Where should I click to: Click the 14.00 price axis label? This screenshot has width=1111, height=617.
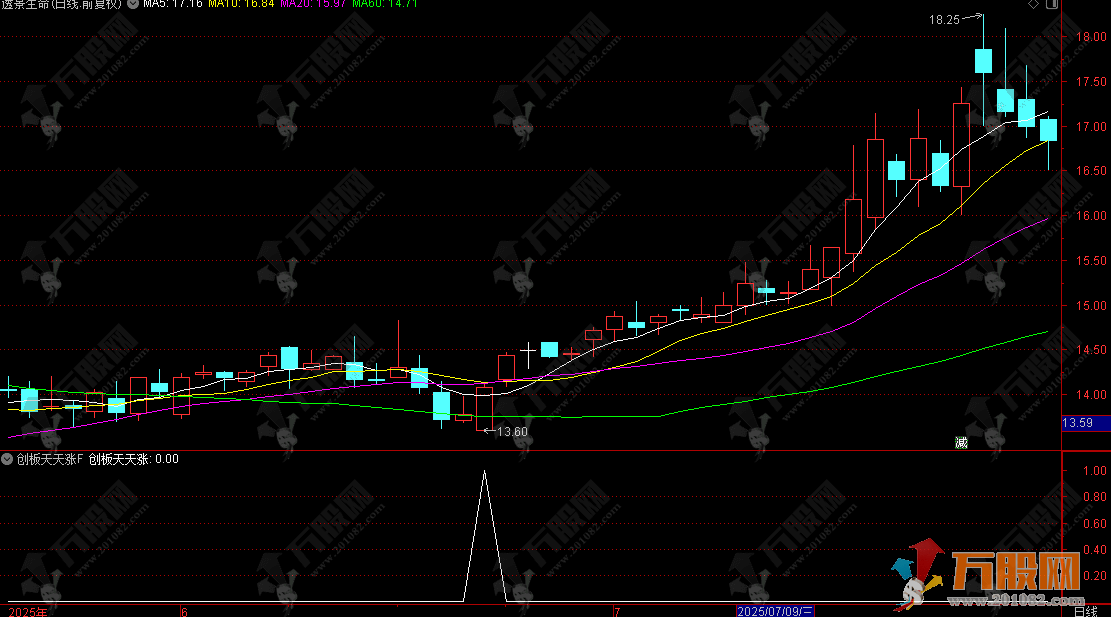[x=1091, y=395]
